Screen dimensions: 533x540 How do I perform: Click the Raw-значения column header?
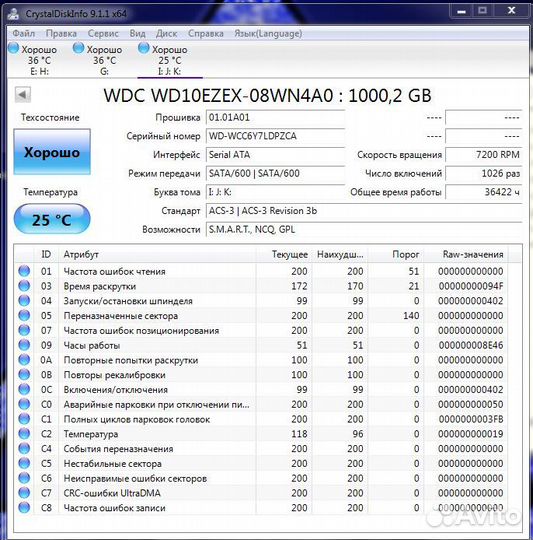466,255
